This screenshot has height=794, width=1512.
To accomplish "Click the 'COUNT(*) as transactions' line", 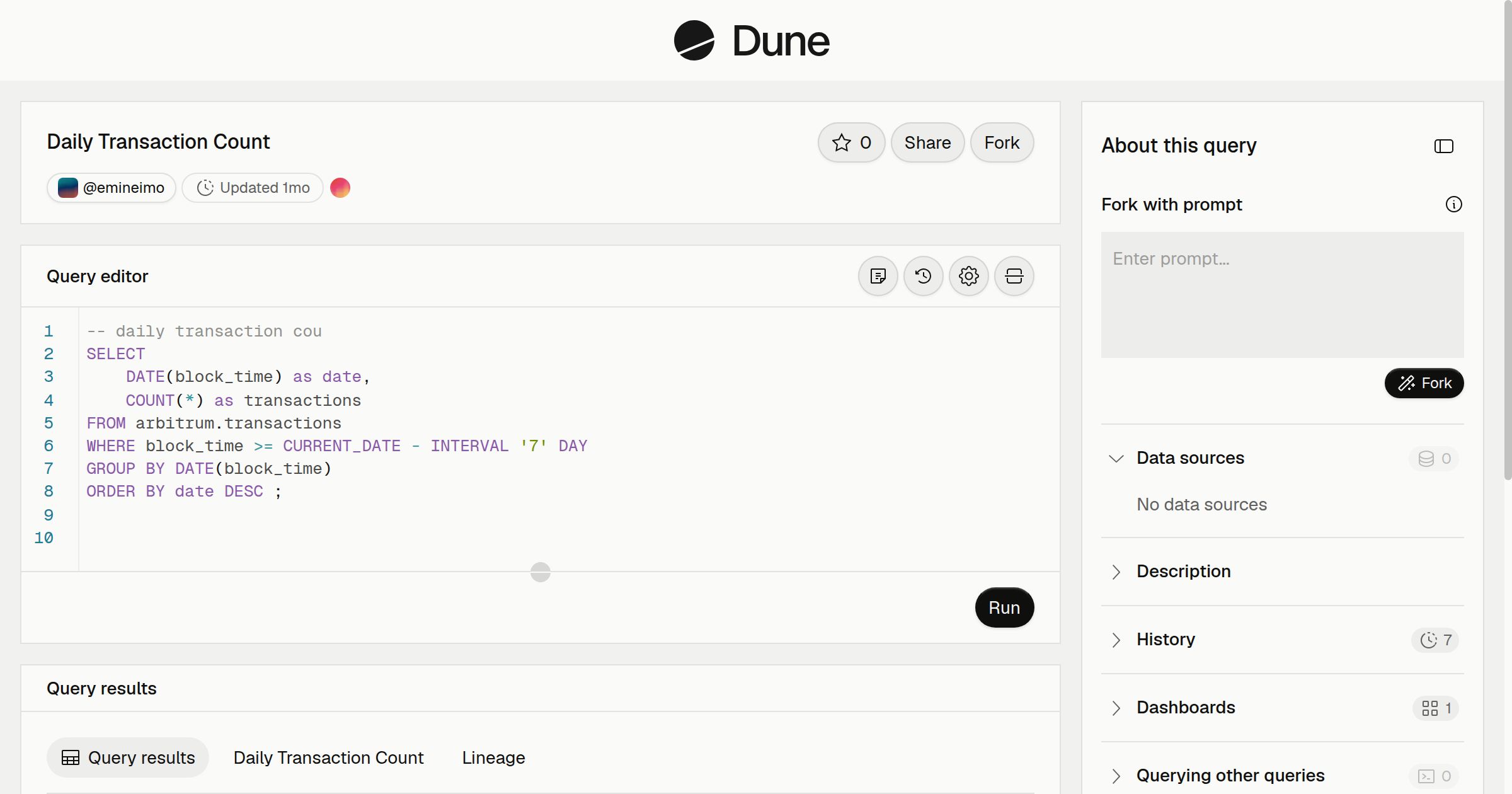I will [x=243, y=401].
